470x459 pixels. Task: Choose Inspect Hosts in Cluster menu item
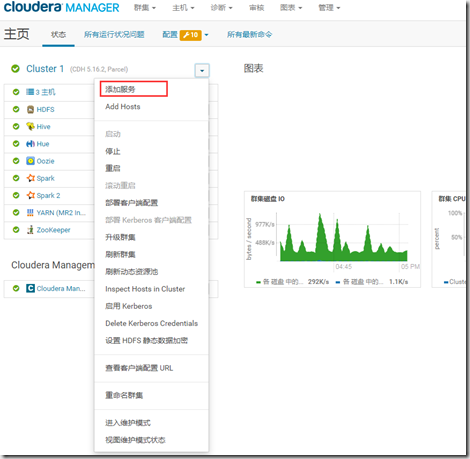[145, 289]
